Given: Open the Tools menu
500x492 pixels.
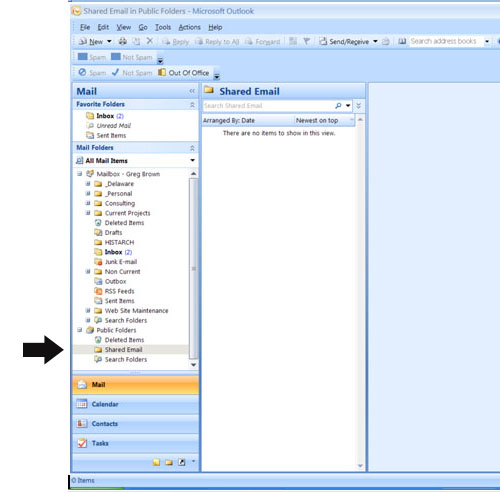Looking at the screenshot, I should tap(163, 27).
